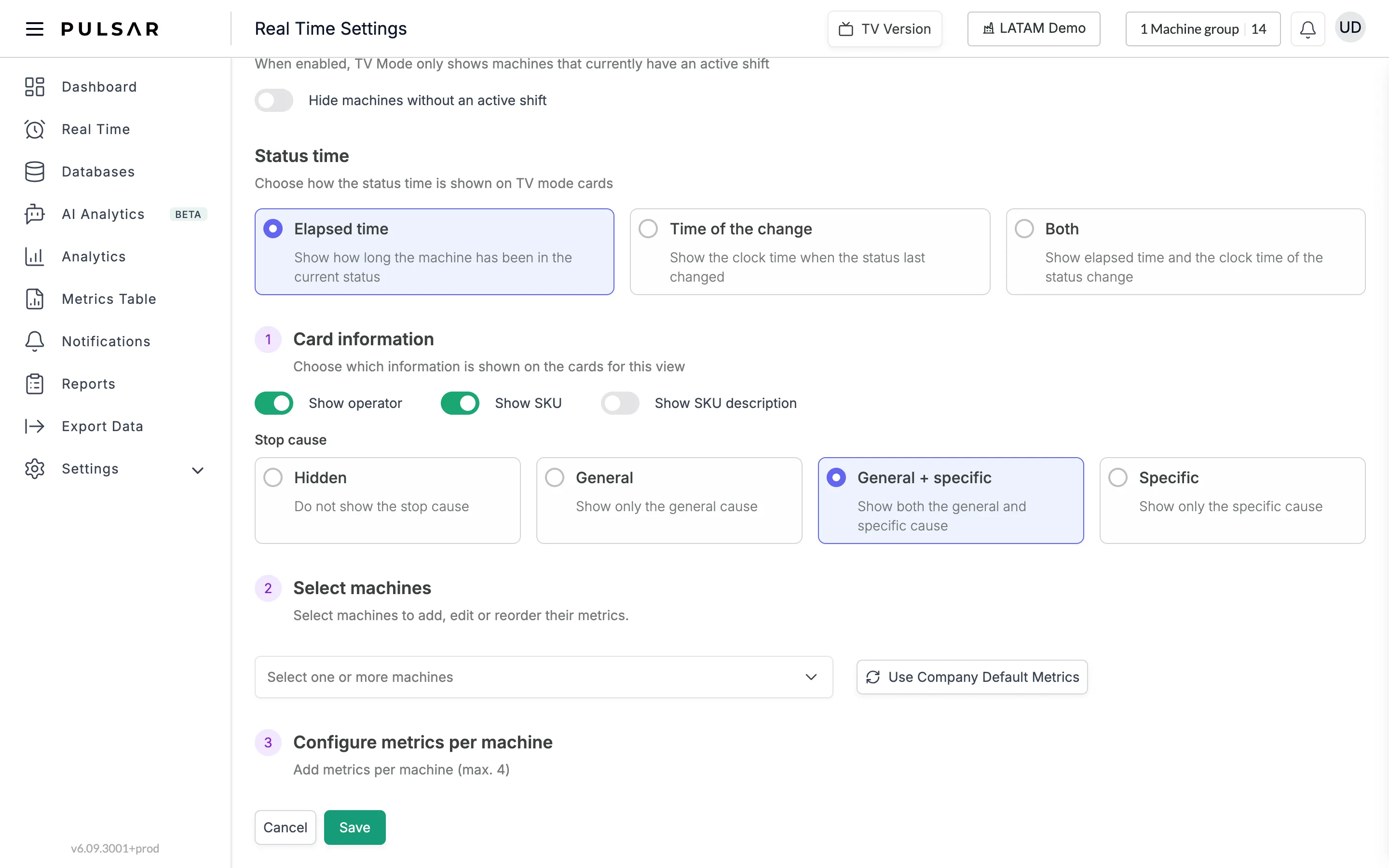Viewport: 1389px width, 868px height.
Task: Open the Reports menu item
Action: [x=88, y=384]
